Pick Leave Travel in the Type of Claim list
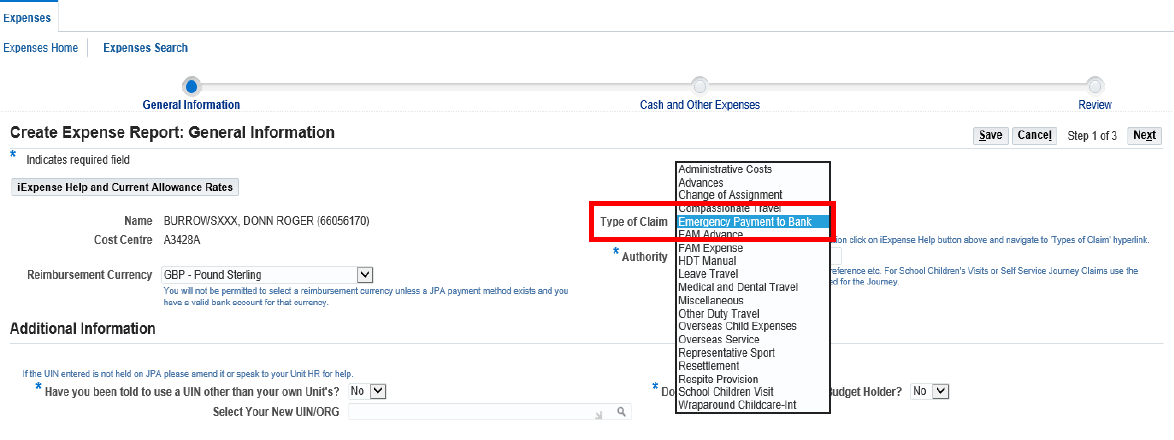The width and height of the screenshot is (1174, 440). [708, 274]
